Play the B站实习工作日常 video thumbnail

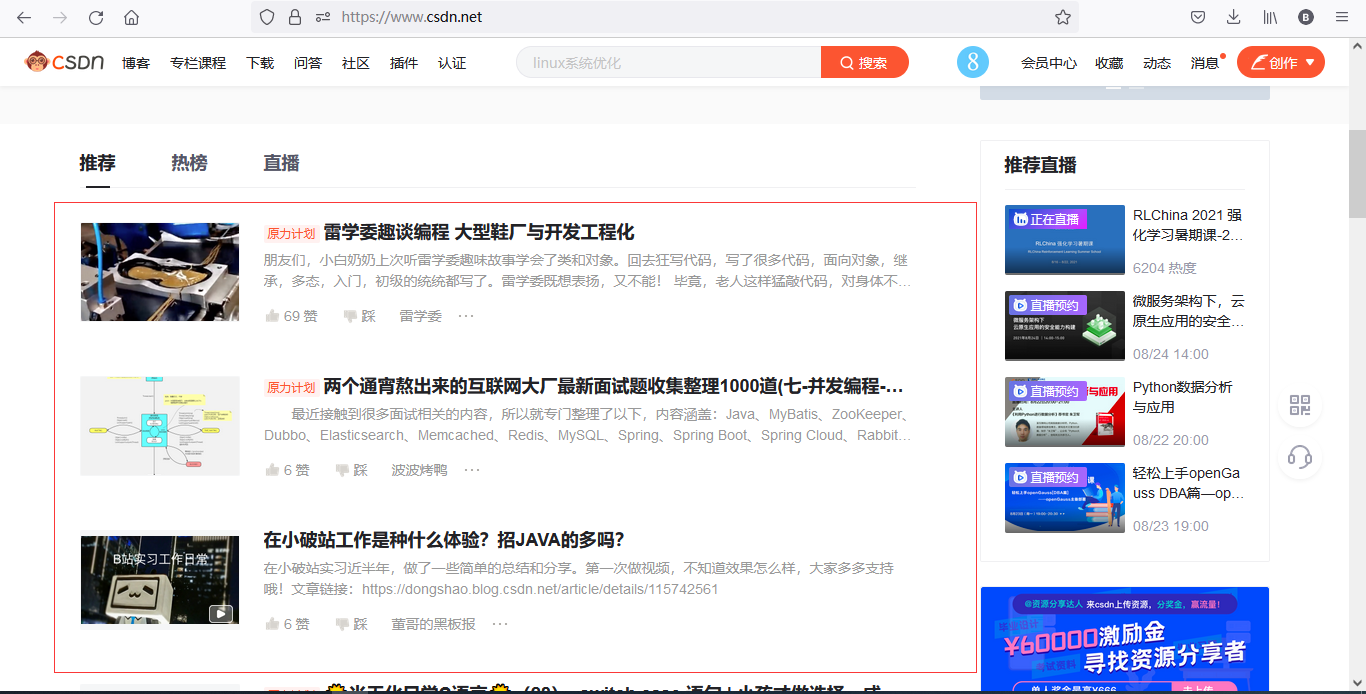pos(160,580)
